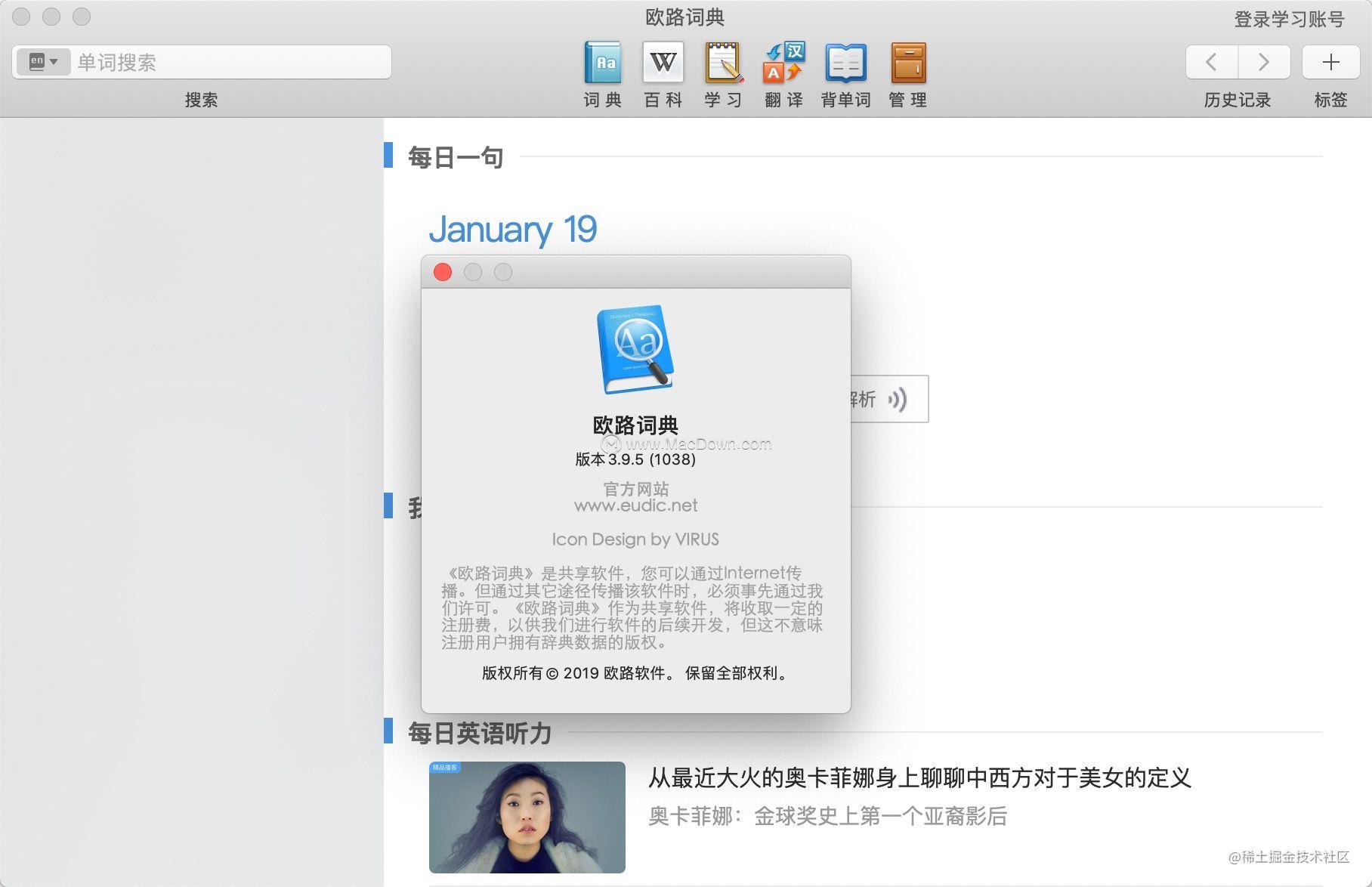Click Icon Design by VIRUS text
1372x887 pixels.
tap(635, 539)
